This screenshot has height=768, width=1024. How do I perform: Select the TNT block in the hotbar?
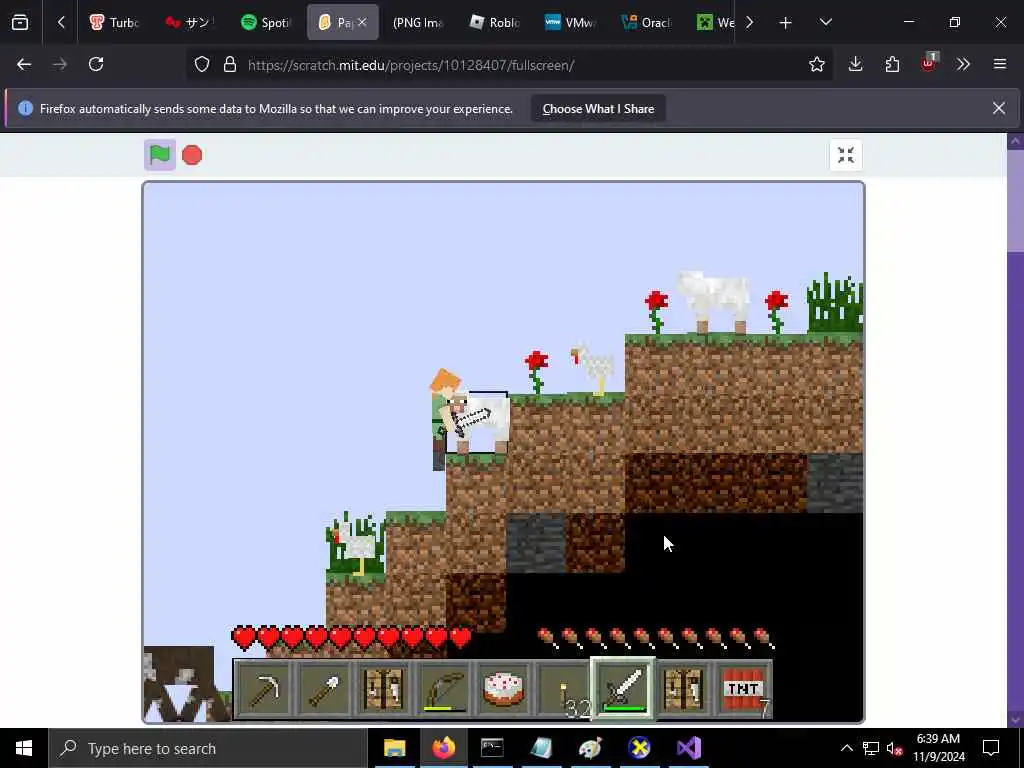[743, 689]
